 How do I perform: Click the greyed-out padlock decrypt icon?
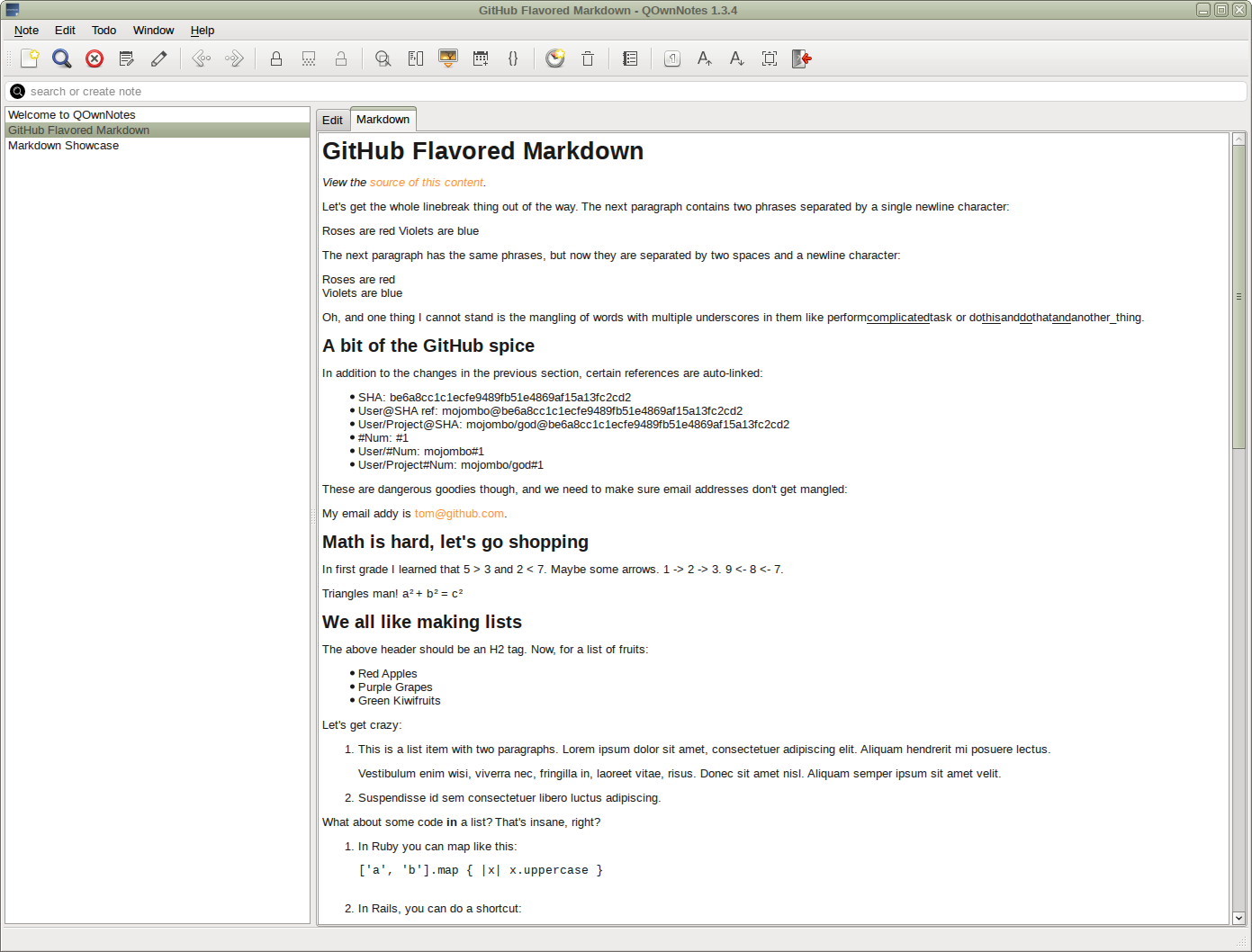pos(341,58)
